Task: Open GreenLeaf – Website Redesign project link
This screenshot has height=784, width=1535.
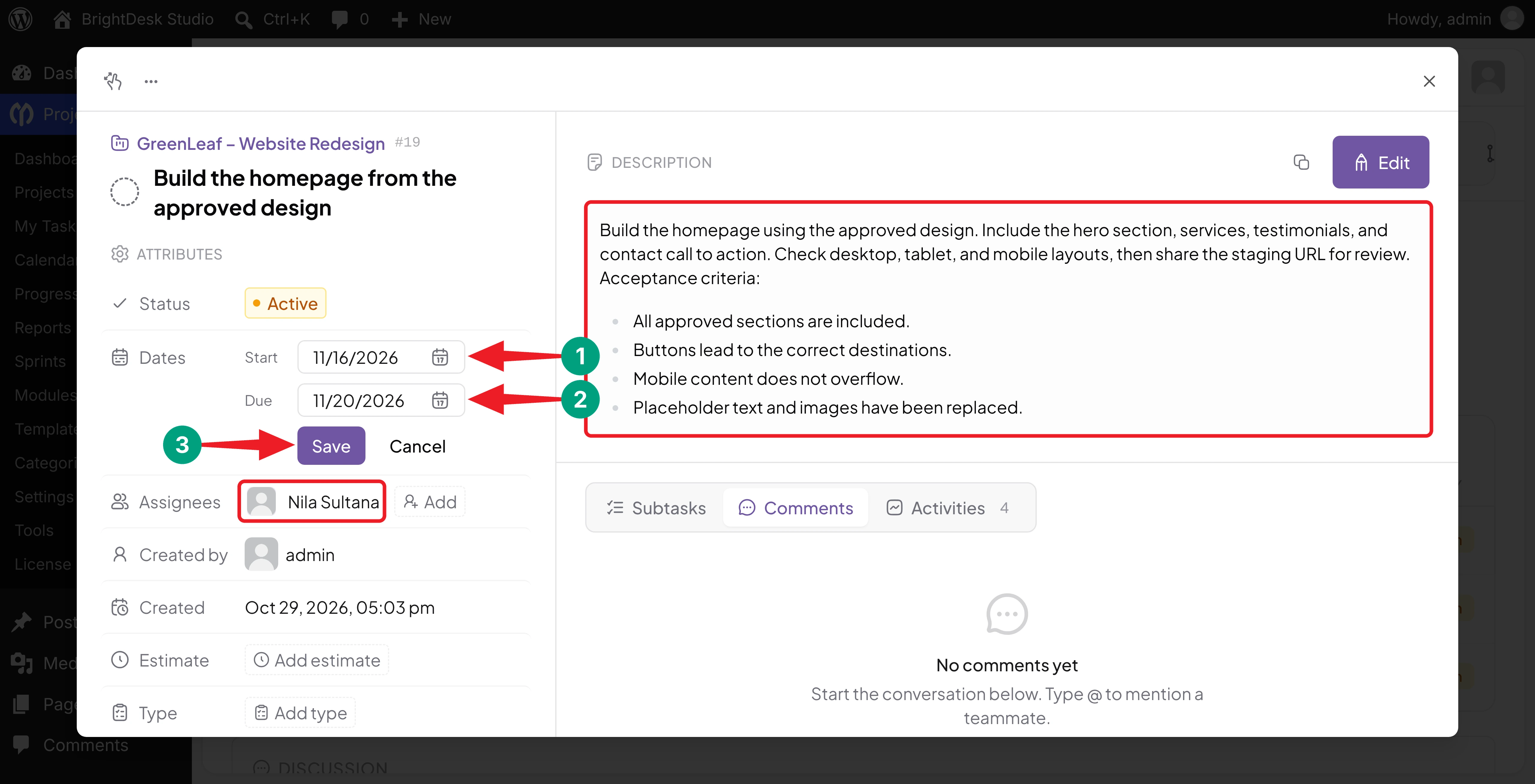Action: pos(261,143)
